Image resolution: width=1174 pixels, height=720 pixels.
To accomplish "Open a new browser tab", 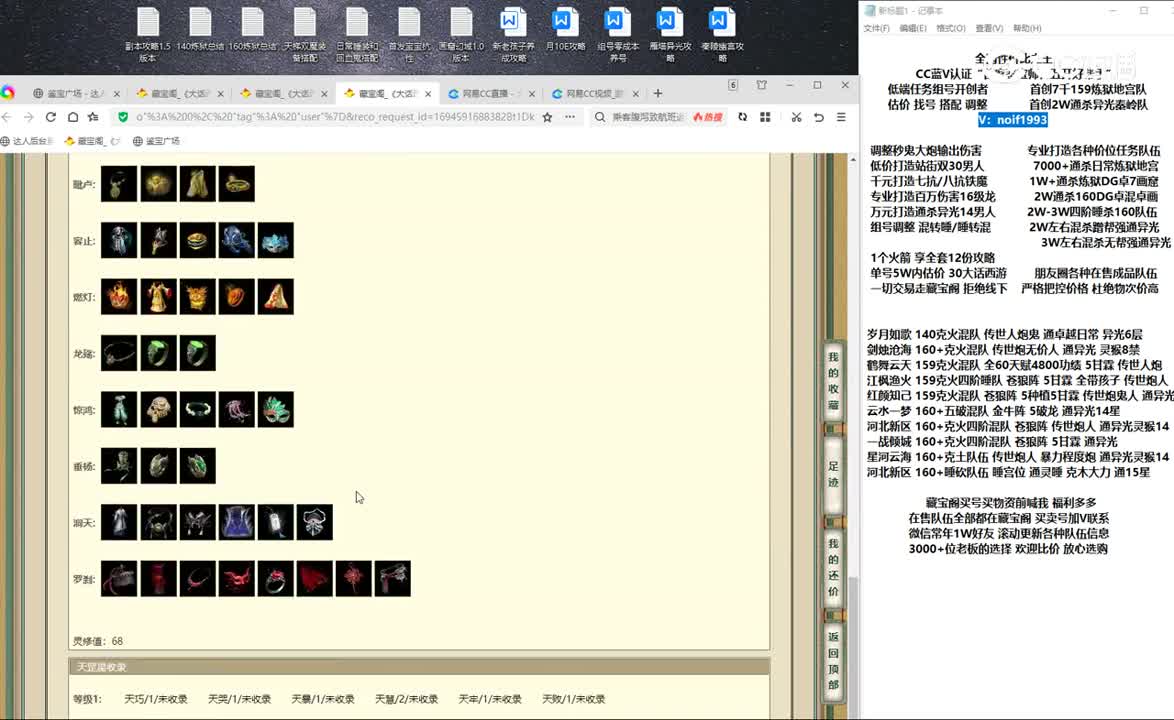I will 657,94.
